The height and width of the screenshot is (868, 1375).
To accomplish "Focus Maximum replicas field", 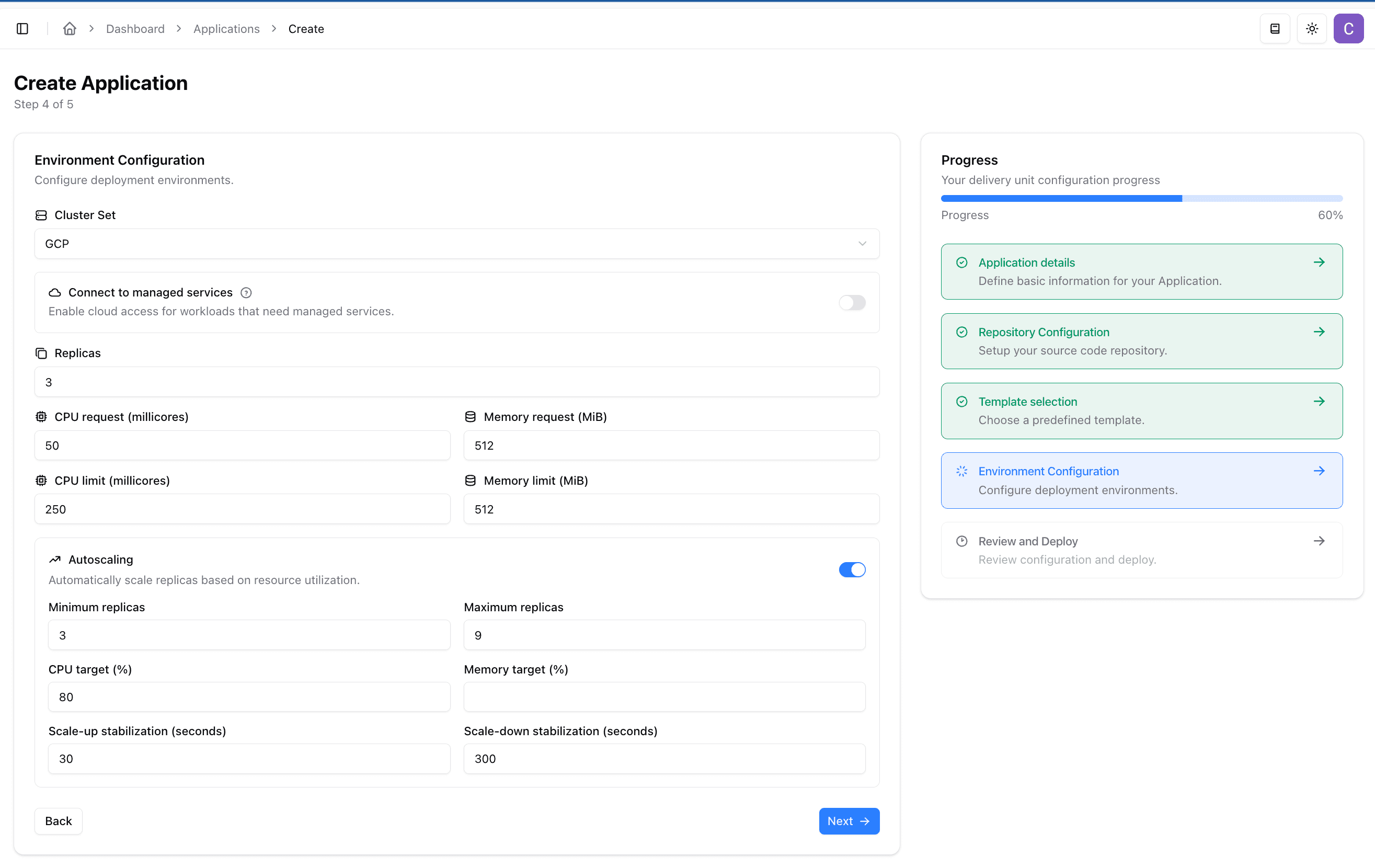I will click(x=664, y=635).
